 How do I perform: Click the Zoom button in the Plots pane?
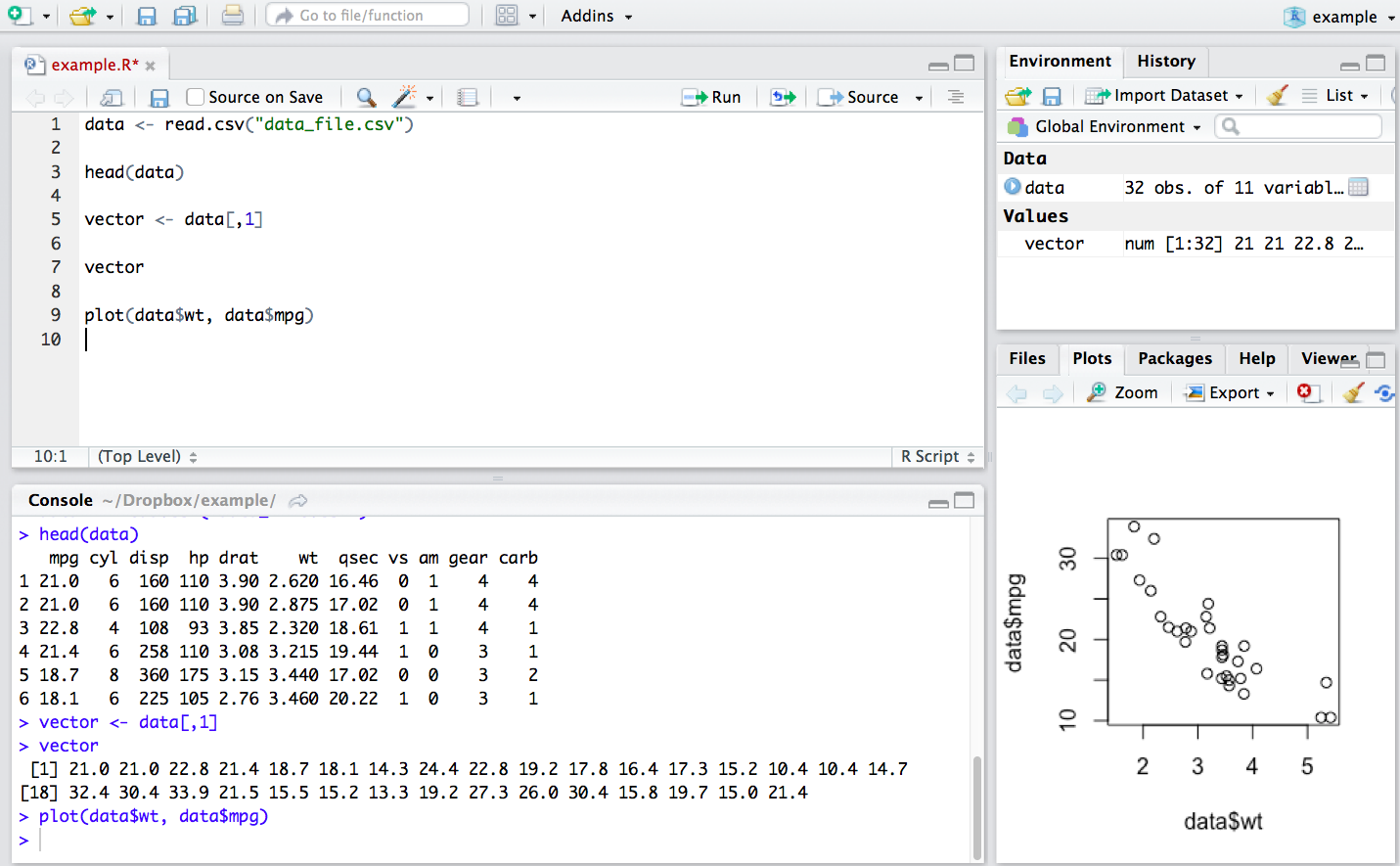(1123, 392)
